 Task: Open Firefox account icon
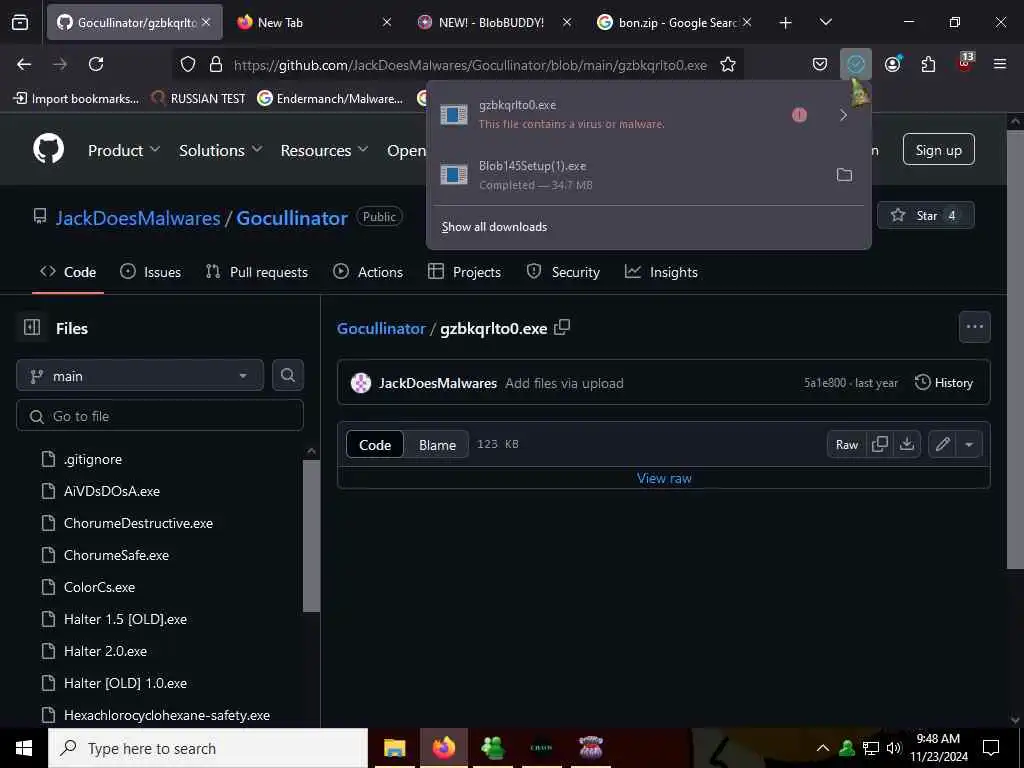click(x=893, y=64)
